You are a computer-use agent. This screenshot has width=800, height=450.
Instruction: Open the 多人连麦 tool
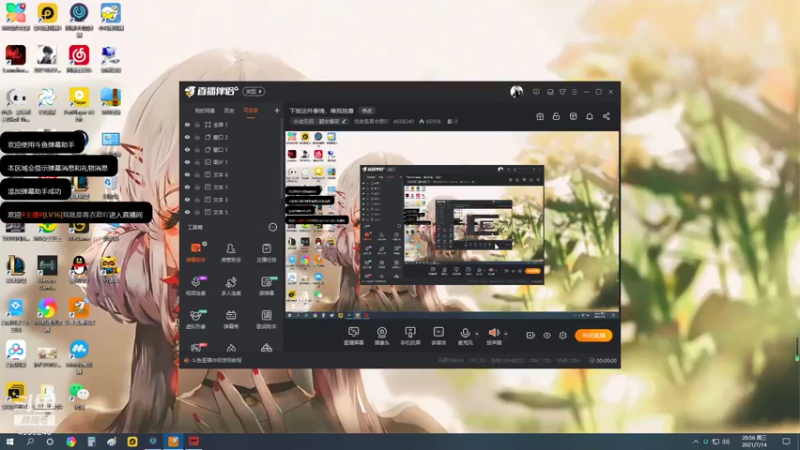click(x=231, y=286)
